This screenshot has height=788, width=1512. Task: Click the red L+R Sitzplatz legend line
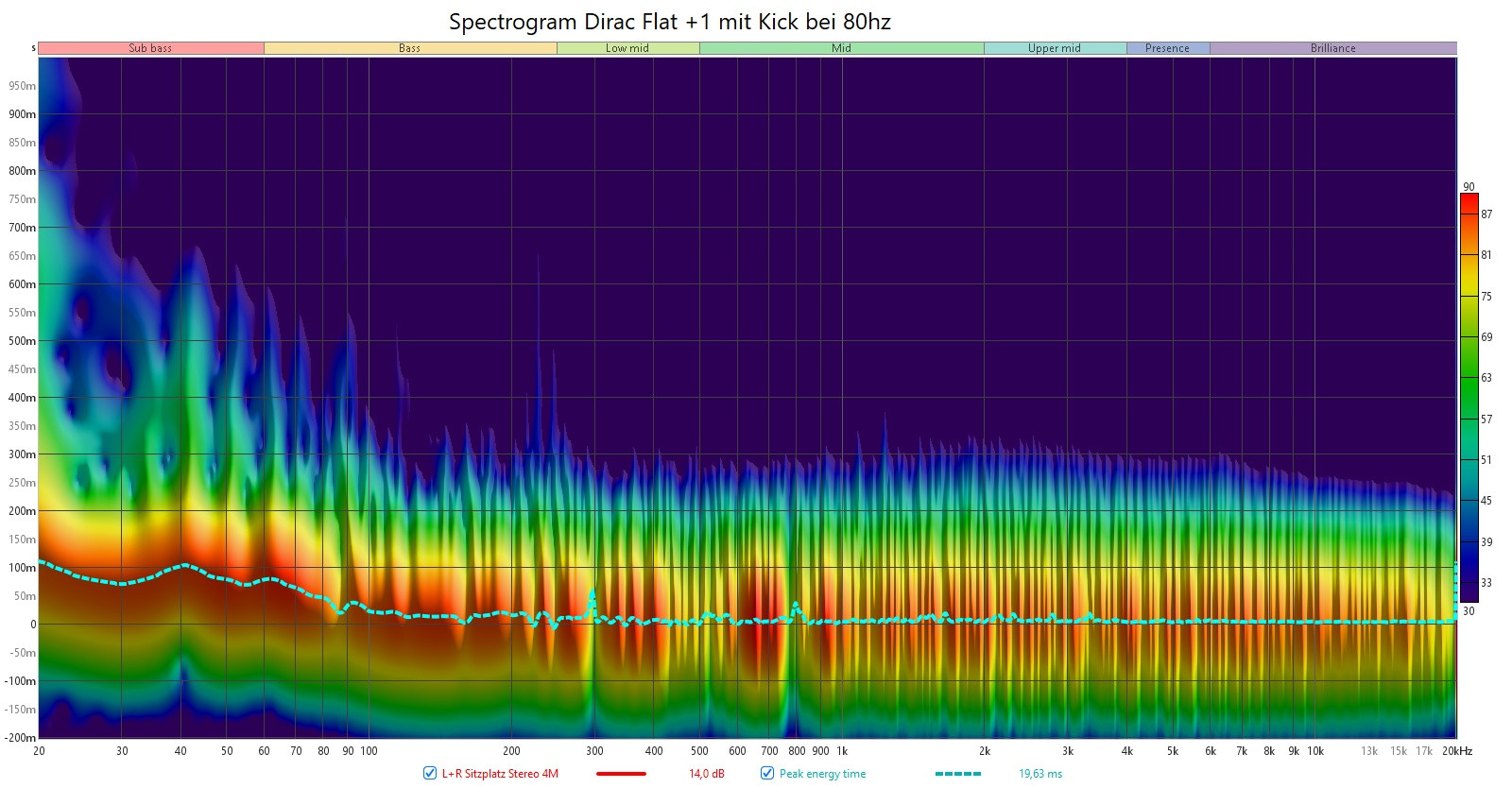click(621, 774)
